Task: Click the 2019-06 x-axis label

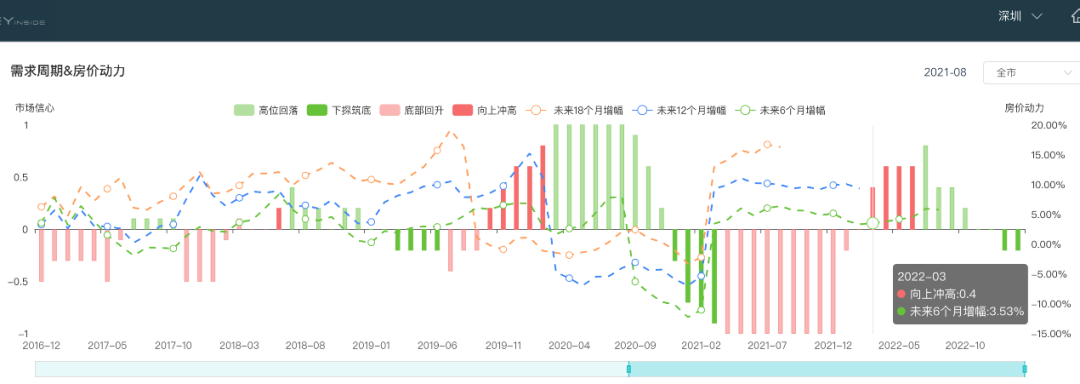Action: (437, 345)
